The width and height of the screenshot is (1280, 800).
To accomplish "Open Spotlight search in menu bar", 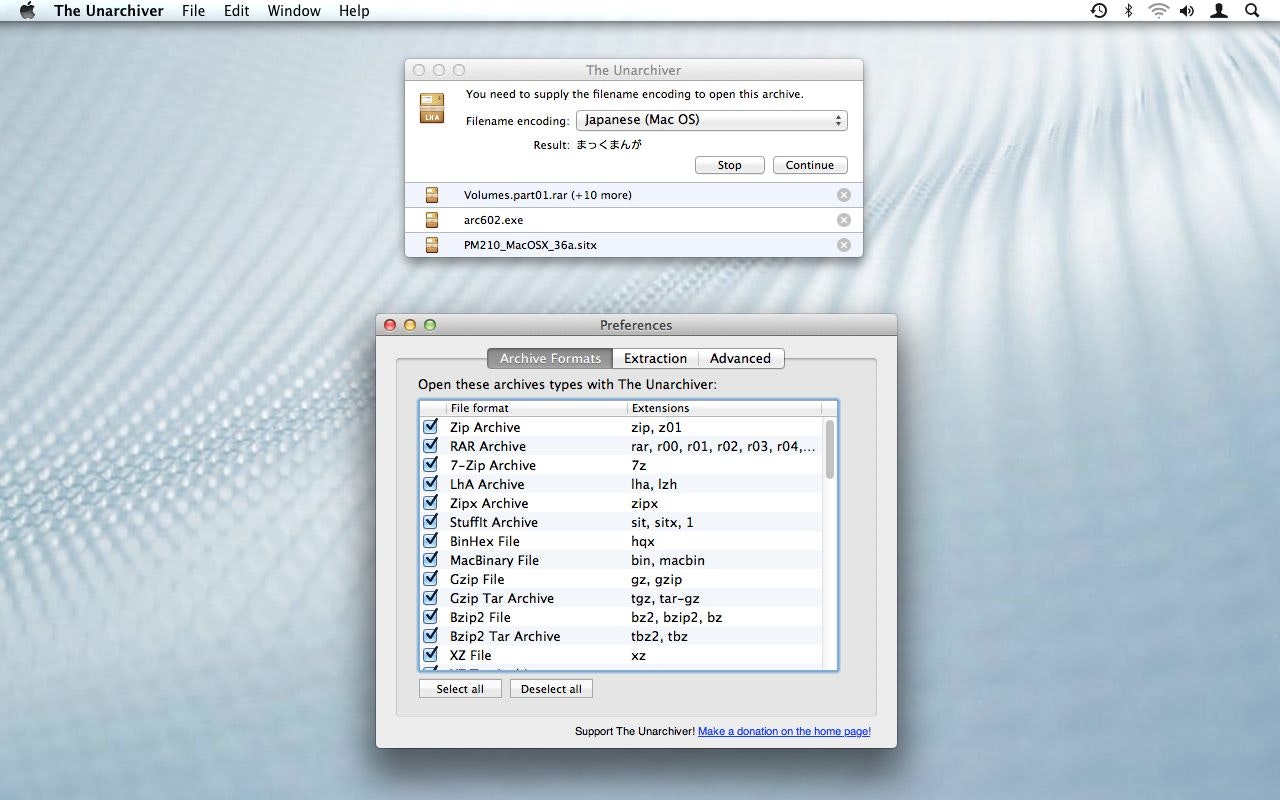I will 1252,11.
